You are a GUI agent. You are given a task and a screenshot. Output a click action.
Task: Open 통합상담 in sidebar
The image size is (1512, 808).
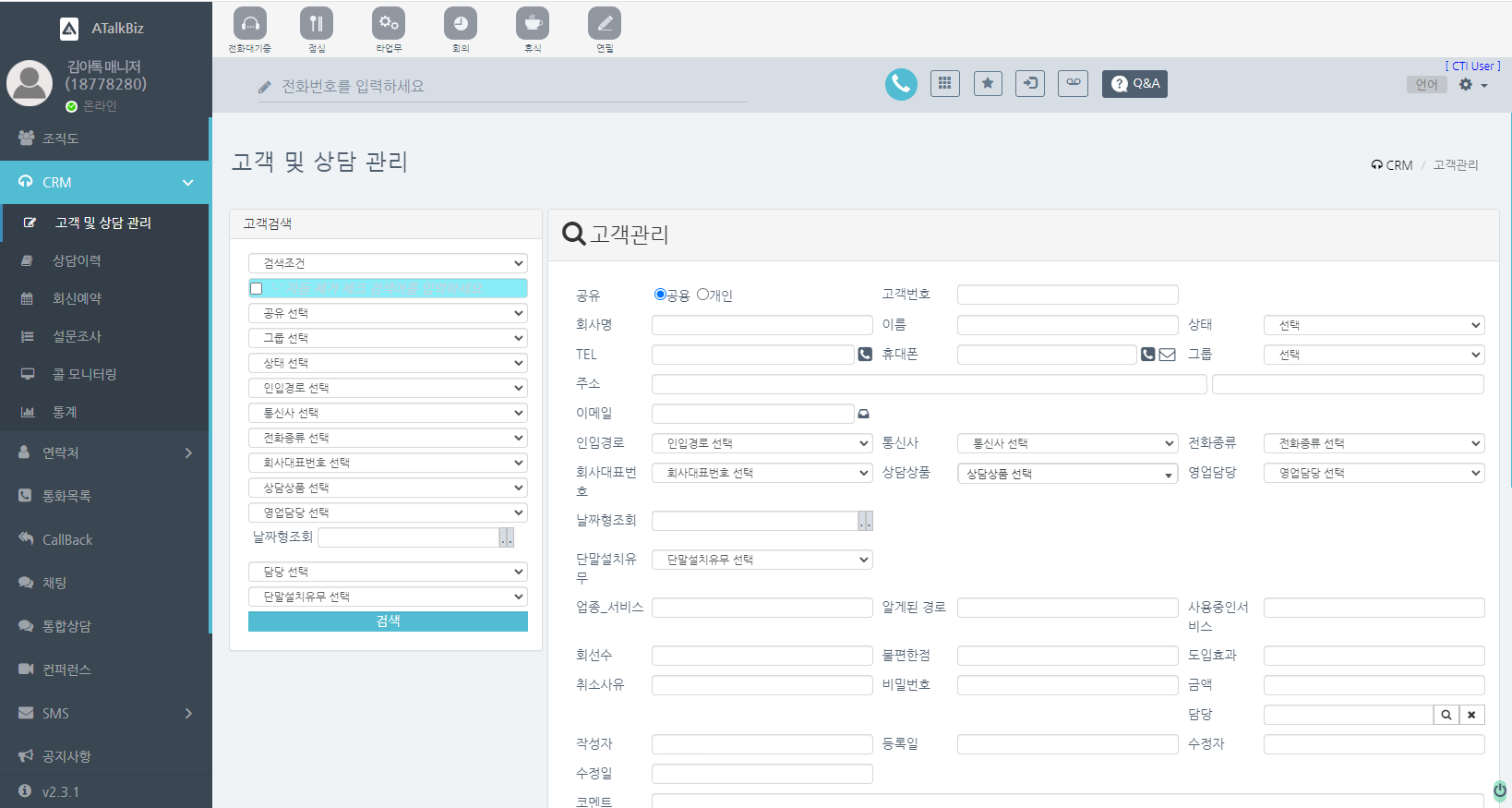(104, 626)
